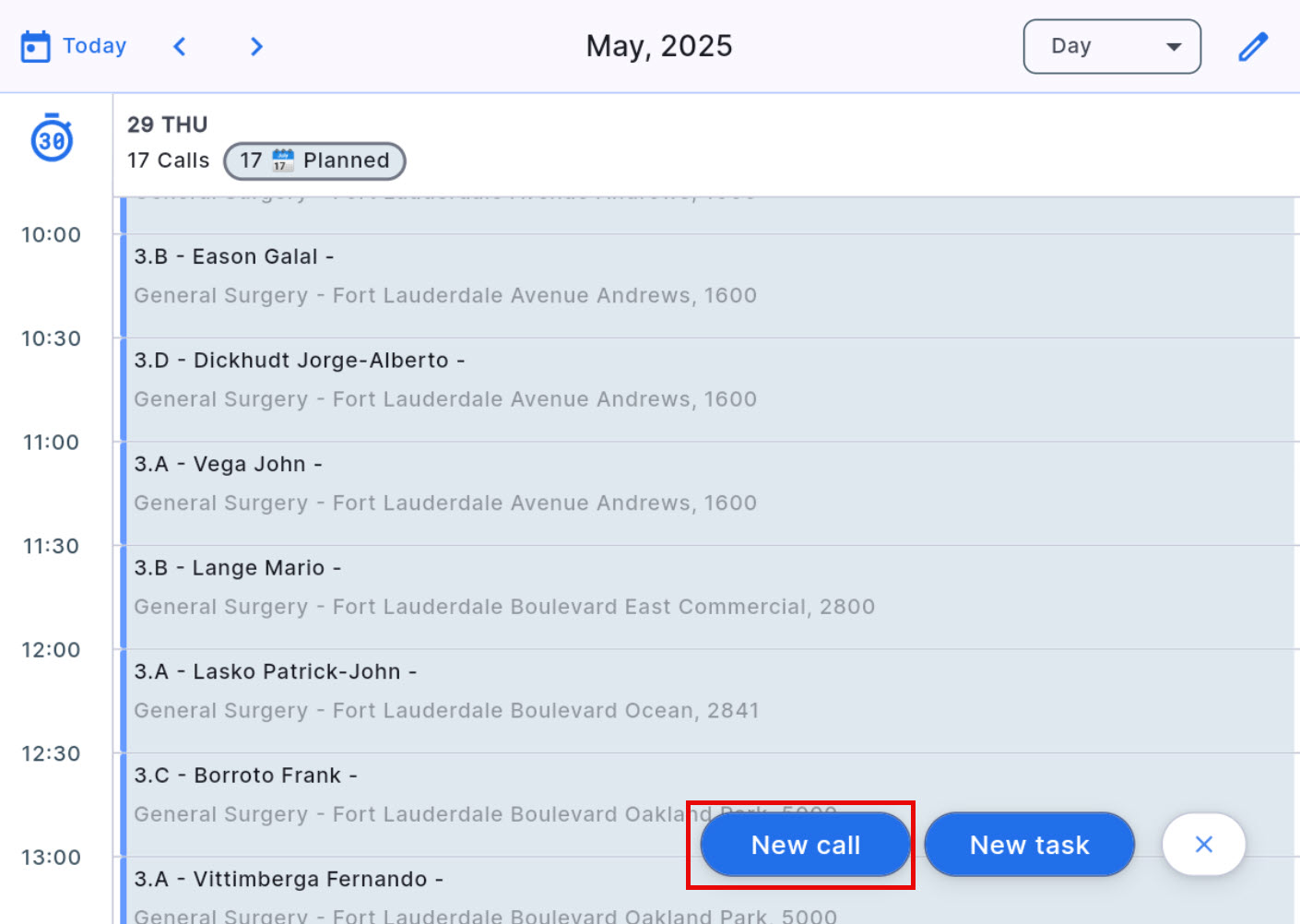1300x924 pixels.
Task: Go to next day with right chevron
Action: click(x=256, y=46)
